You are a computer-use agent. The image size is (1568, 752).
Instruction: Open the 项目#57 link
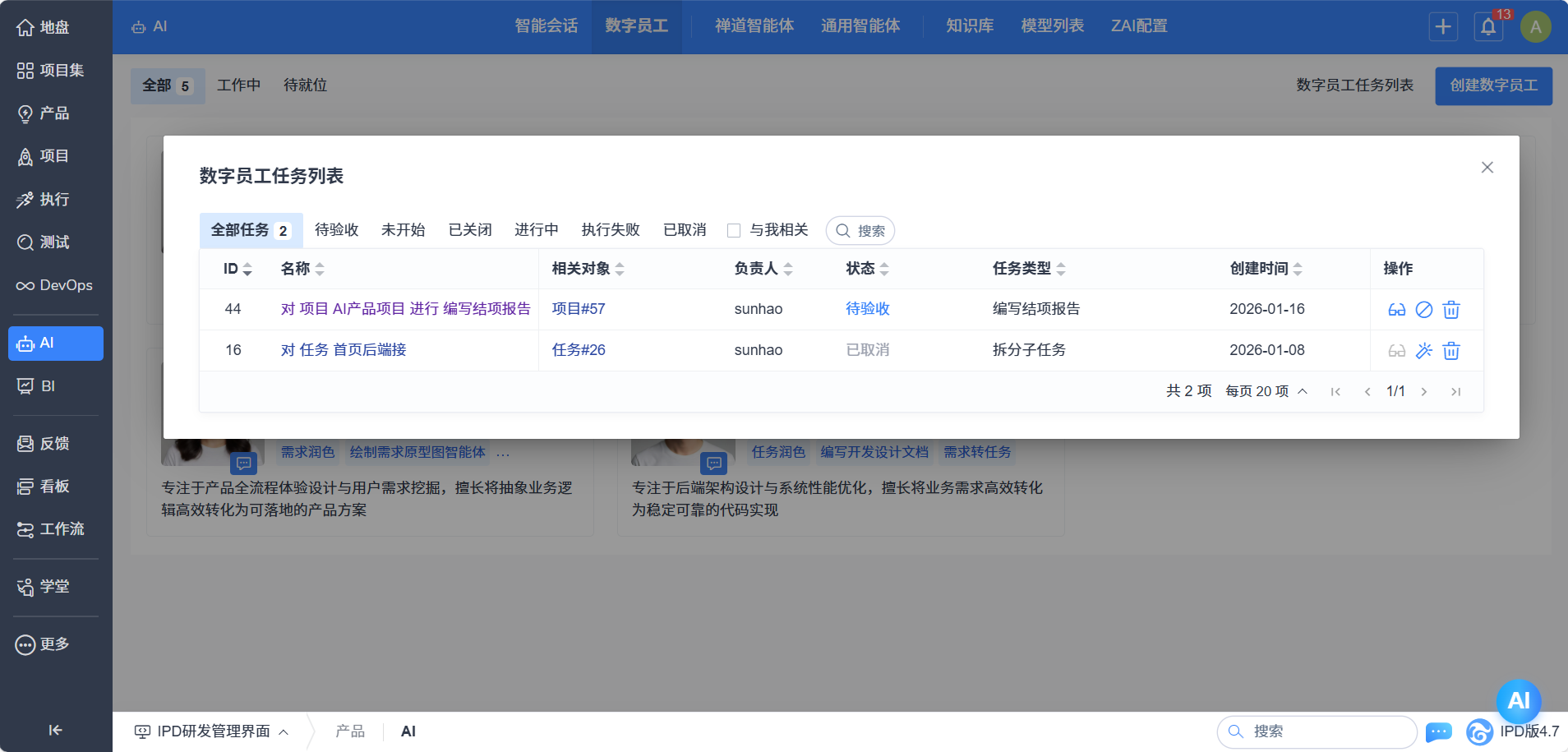pyautogui.click(x=579, y=309)
